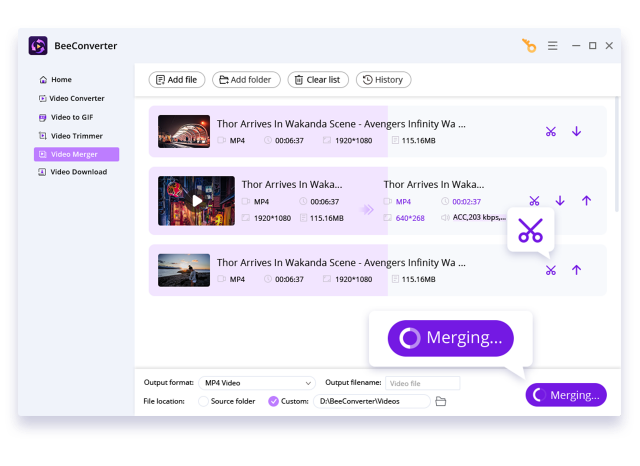640x466 pixels.
Task: Switch to Video Trimmer in sidebar
Action: coord(76,136)
